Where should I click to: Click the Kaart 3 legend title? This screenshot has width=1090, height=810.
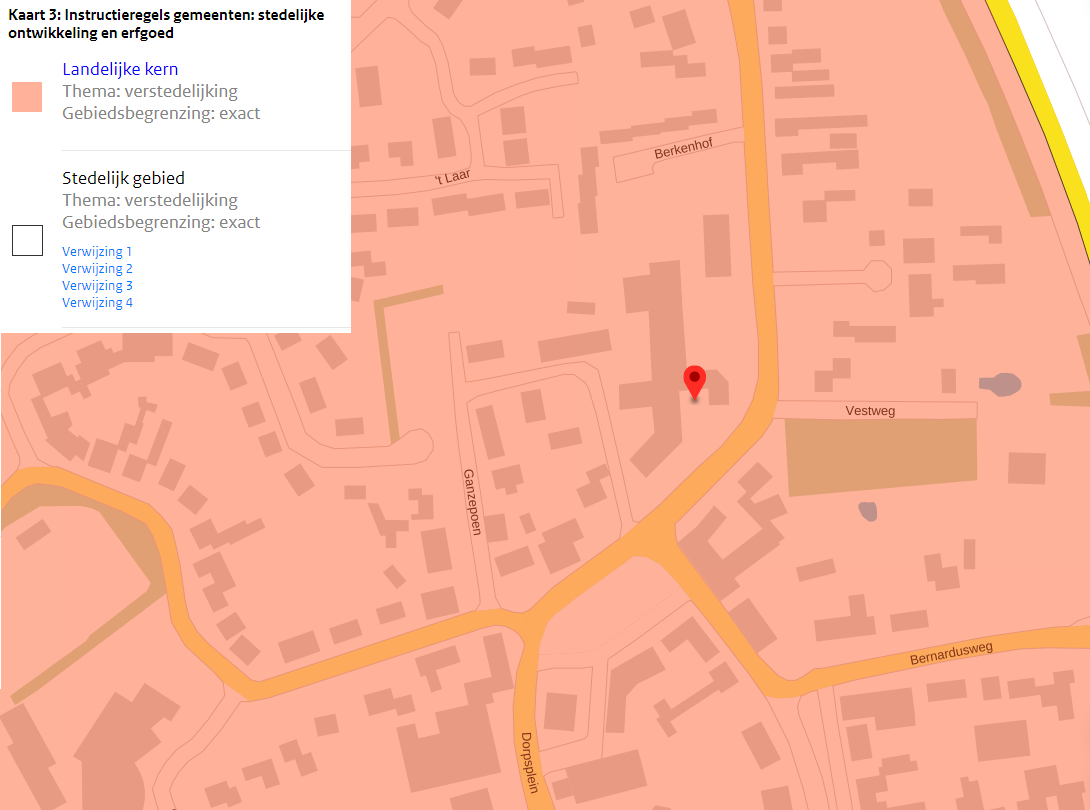[165, 24]
